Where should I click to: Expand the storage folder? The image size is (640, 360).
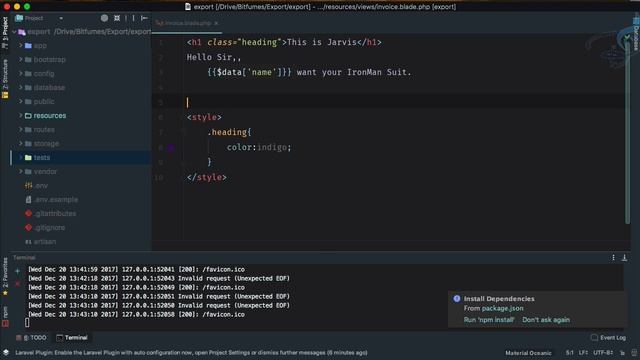click(x=20, y=143)
